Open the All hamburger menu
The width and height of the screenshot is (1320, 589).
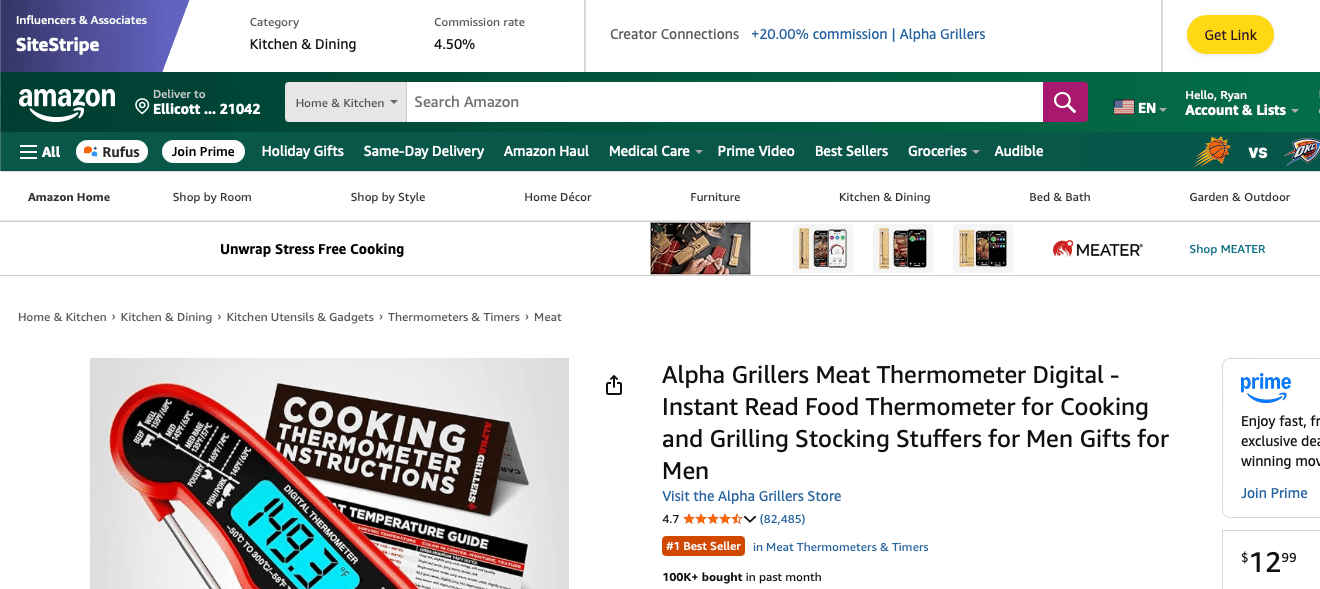[x=40, y=152]
